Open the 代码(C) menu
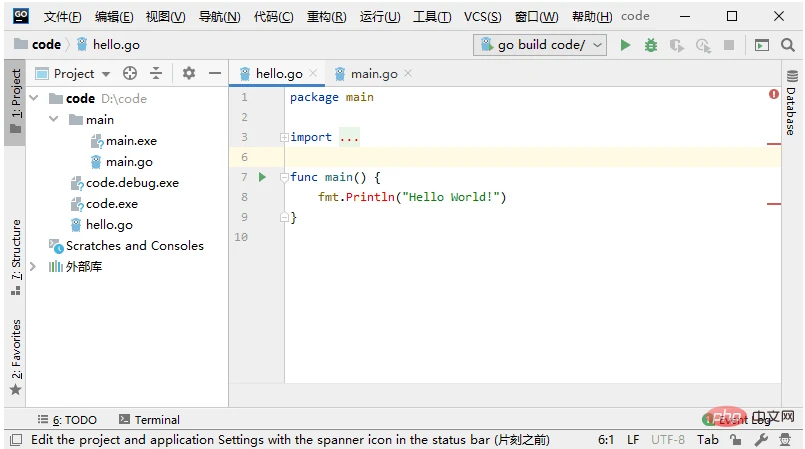The height and width of the screenshot is (449, 805). pyautogui.click(x=274, y=17)
